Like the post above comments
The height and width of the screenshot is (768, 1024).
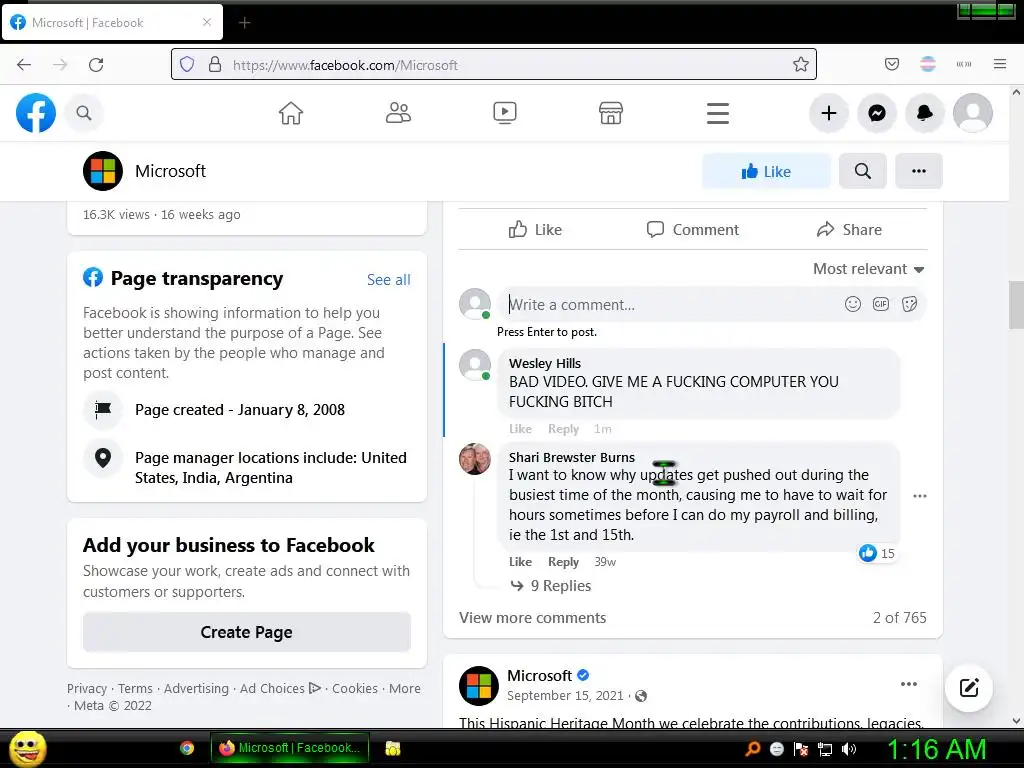(535, 229)
